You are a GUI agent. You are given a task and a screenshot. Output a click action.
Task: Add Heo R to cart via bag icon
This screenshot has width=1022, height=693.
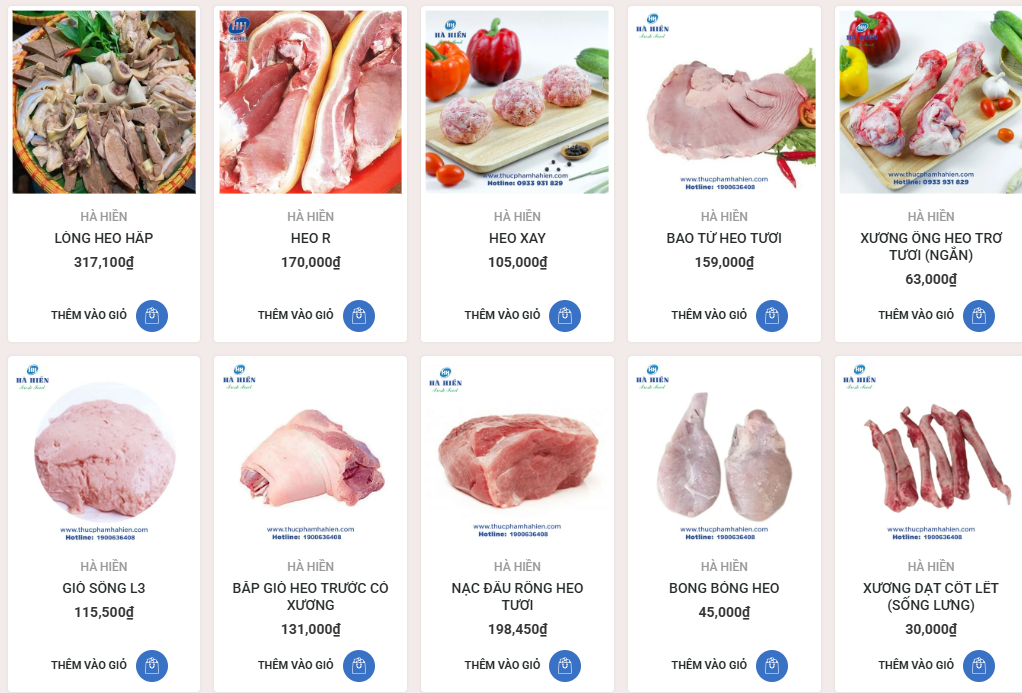[358, 316]
